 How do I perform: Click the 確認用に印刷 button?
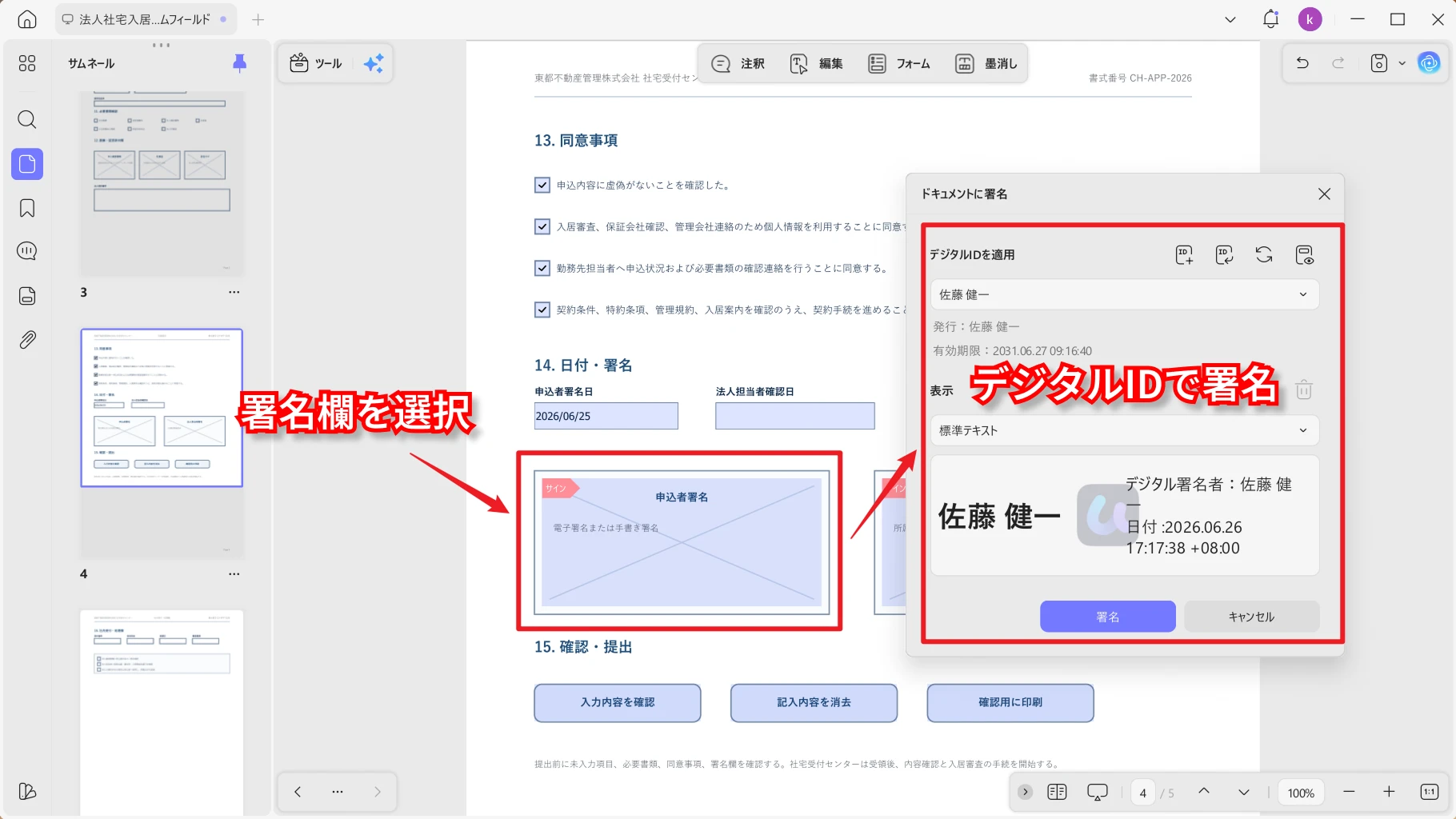(x=1010, y=703)
